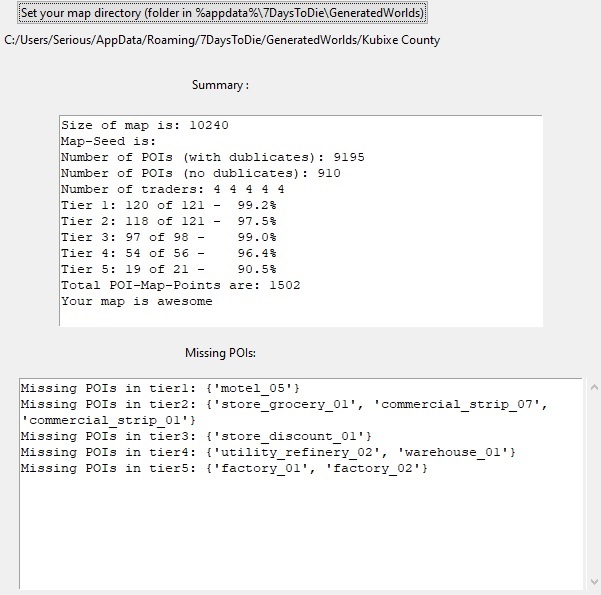601x595 pixels.
Task: Click the Kubixe County directory path text
Action: click(222, 40)
